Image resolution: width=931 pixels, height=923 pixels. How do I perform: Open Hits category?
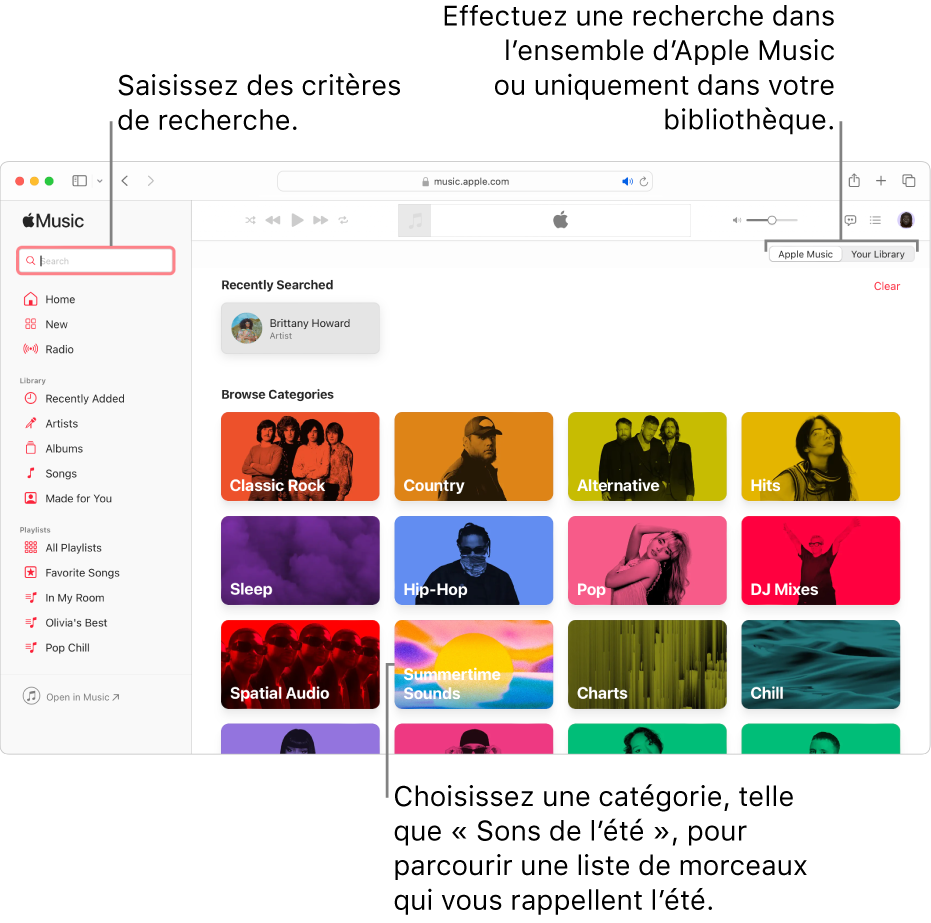(x=821, y=456)
